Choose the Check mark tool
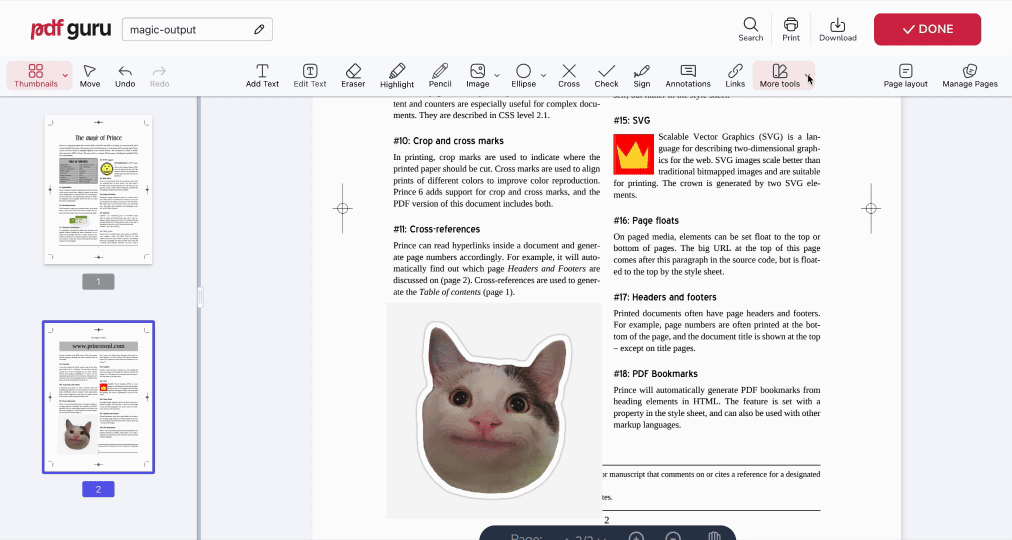The width and height of the screenshot is (1012, 540). (606, 75)
